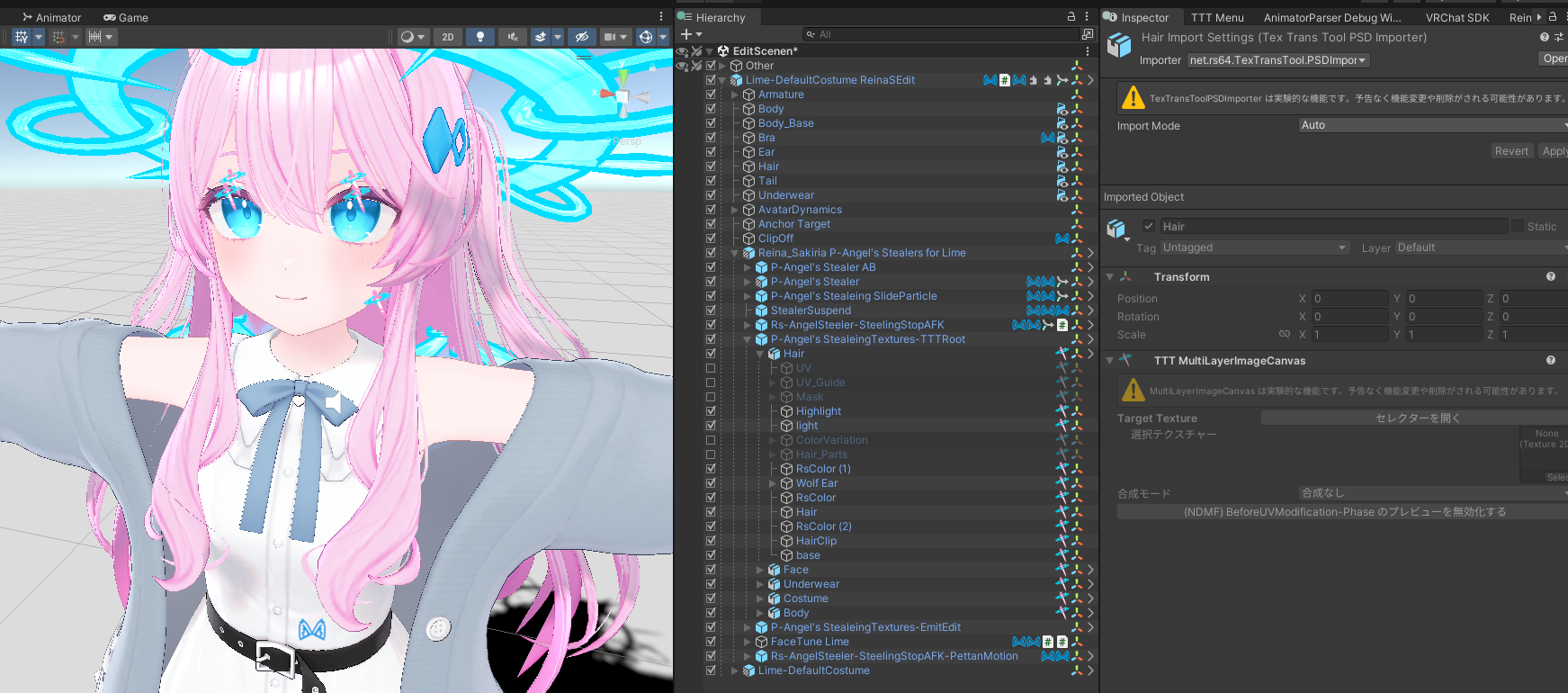Image resolution: width=1568 pixels, height=693 pixels.
Task: Open the VRChat SDK tab
Action: tap(1457, 17)
